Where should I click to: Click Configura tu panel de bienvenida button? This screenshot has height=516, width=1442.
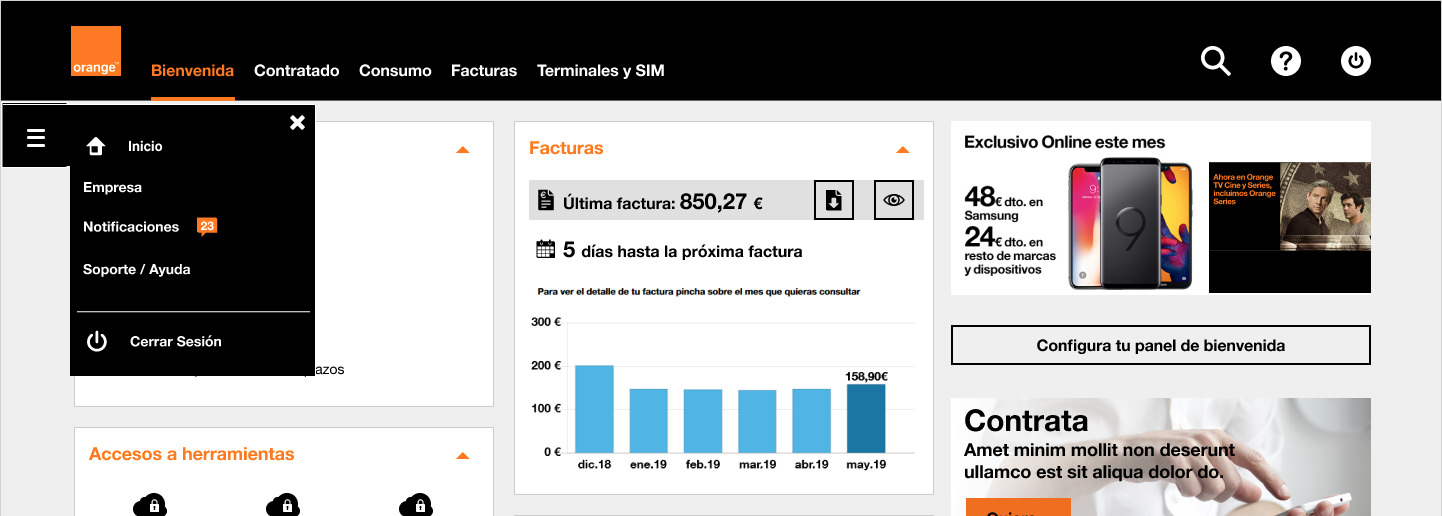(1160, 345)
